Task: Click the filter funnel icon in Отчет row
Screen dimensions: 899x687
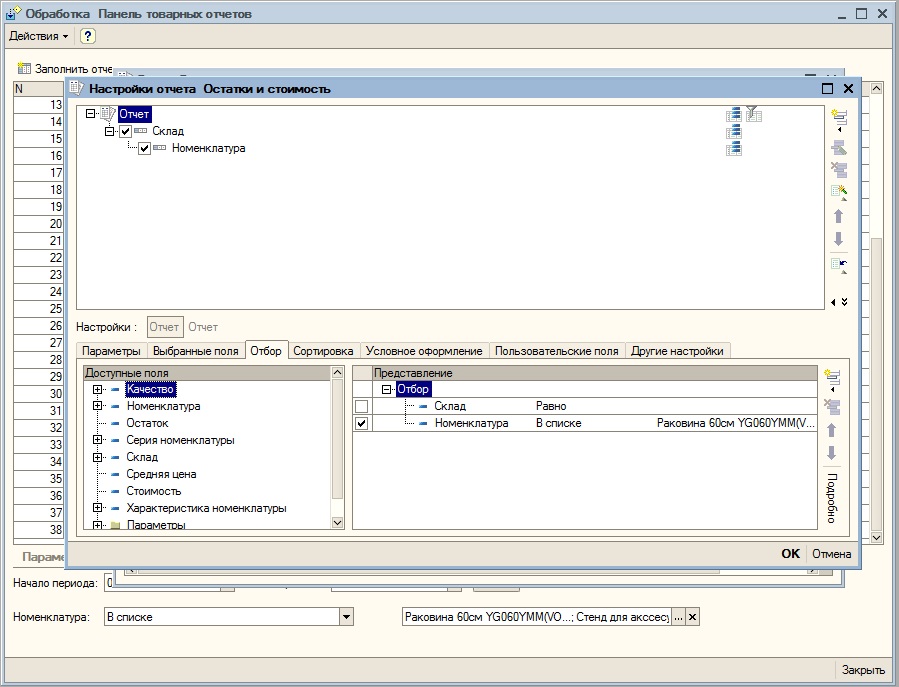Action: pos(754,114)
